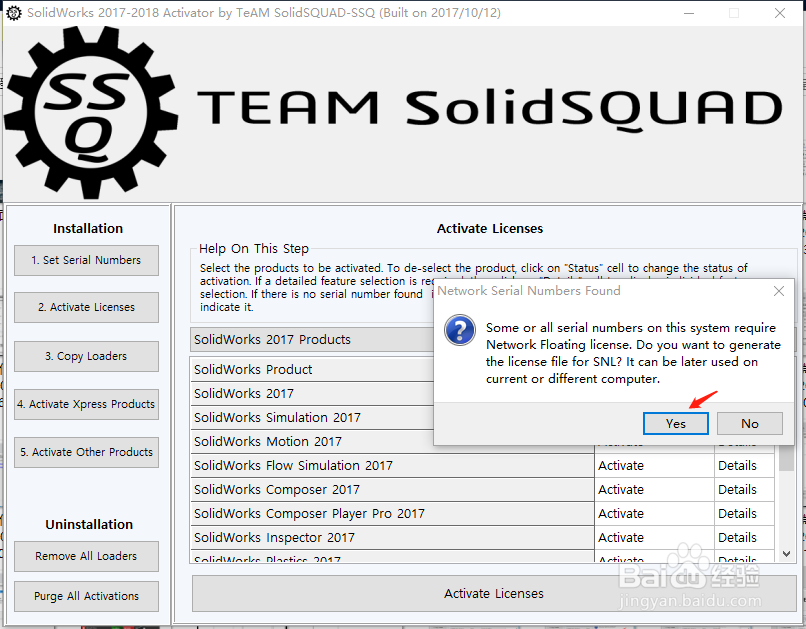Screen dimensions: 806x629
Task: Select the SolidWorks 2017 row
Action: coord(312,394)
